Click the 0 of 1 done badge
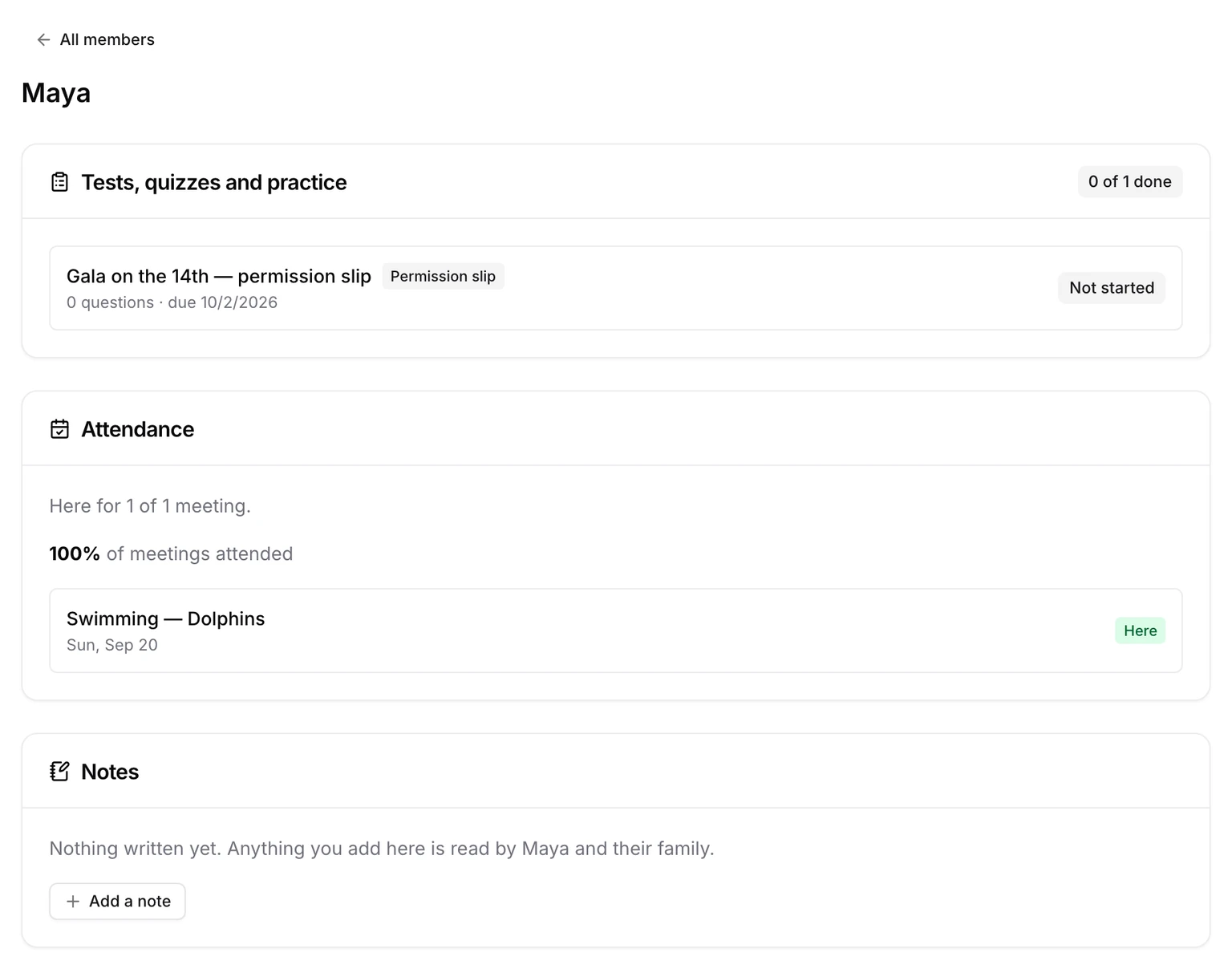The image size is (1232, 969). coord(1129,182)
